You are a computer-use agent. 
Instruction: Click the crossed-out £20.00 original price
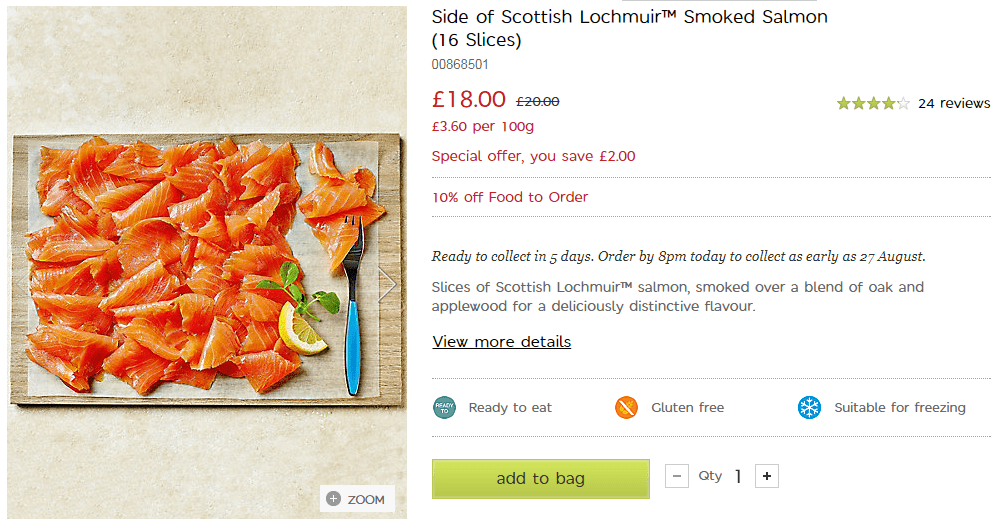[x=537, y=101]
